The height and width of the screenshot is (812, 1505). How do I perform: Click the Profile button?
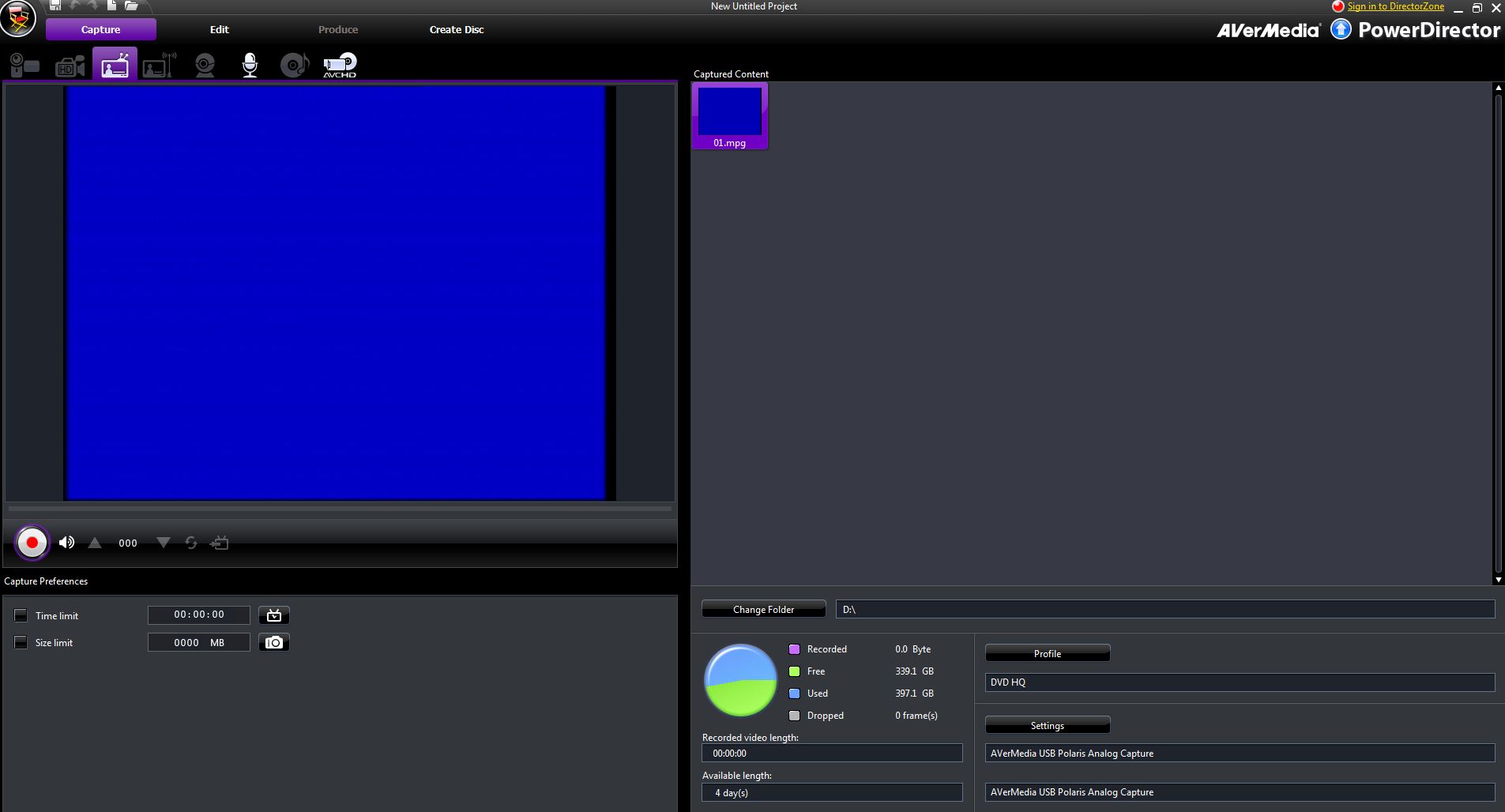1048,653
